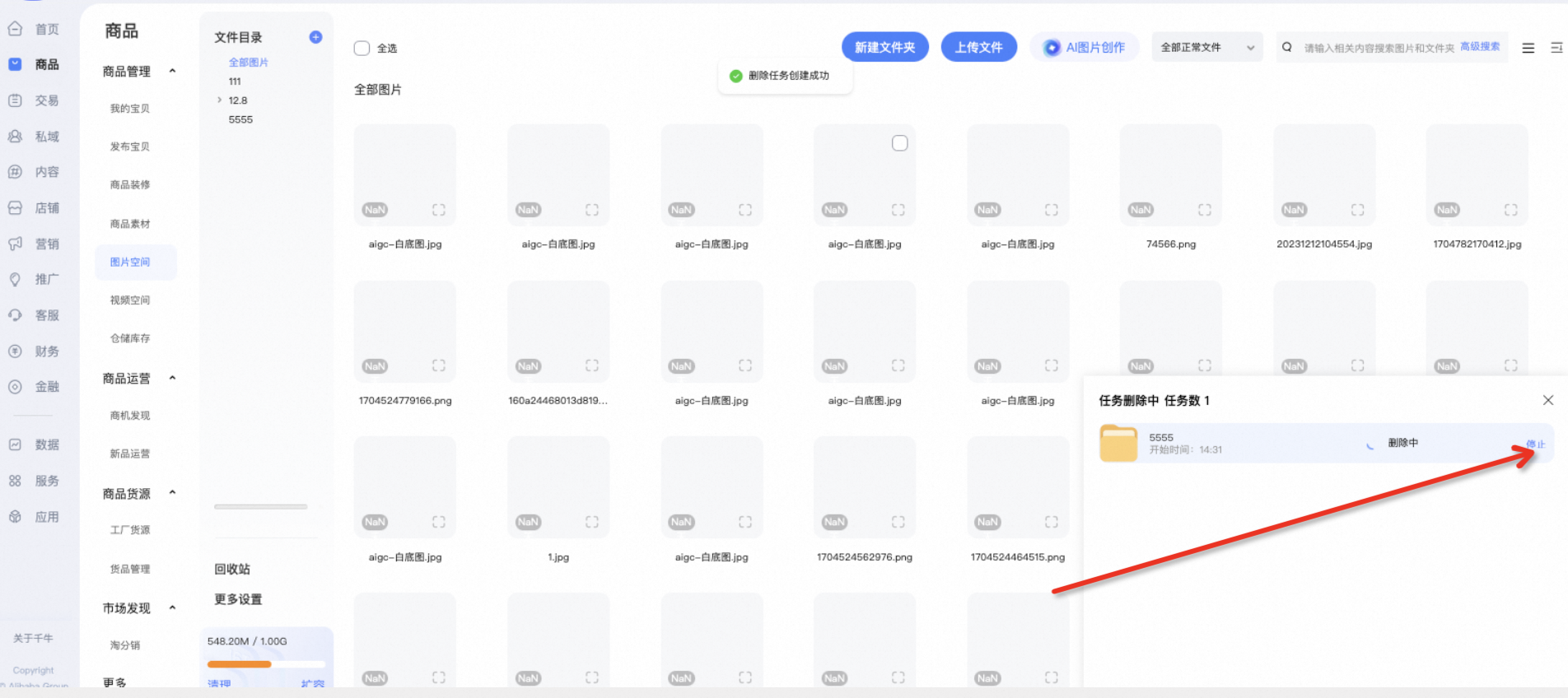1568x698 pixels.
Task: Collapse the 商品运营 section
Action: 172,378
